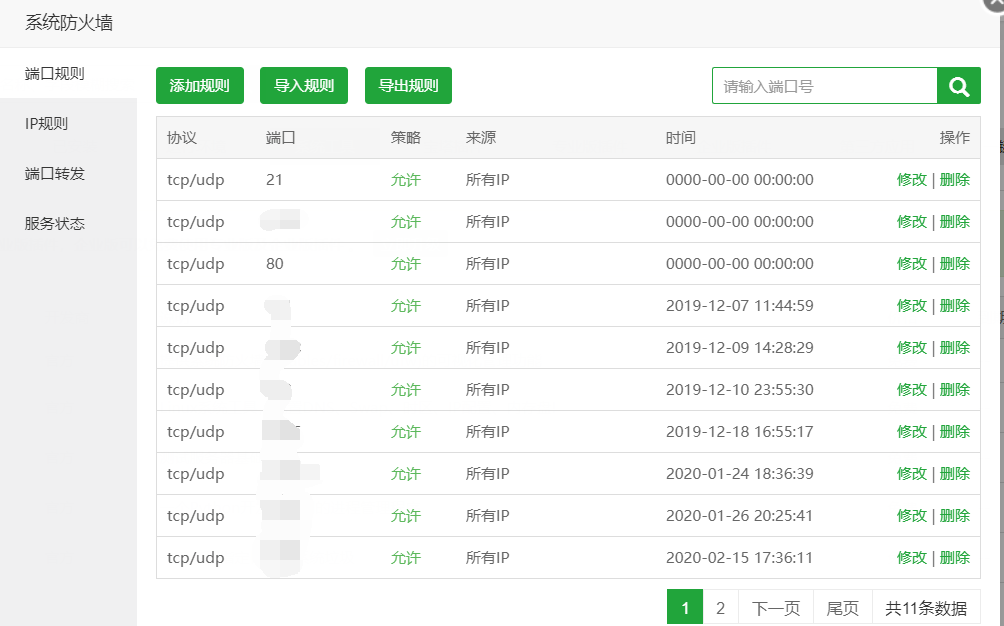
Task: Modify the rule dated 2019-12-07 11:44:59
Action: click(x=912, y=306)
